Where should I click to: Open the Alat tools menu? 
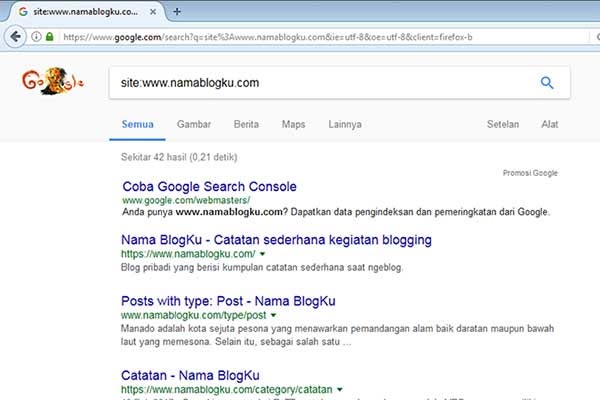click(x=549, y=124)
